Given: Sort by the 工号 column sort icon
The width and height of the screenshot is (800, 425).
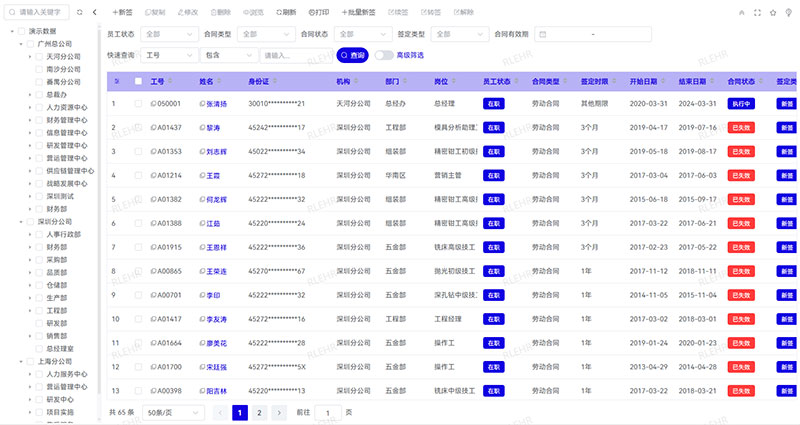Looking at the screenshot, I should (x=170, y=81).
